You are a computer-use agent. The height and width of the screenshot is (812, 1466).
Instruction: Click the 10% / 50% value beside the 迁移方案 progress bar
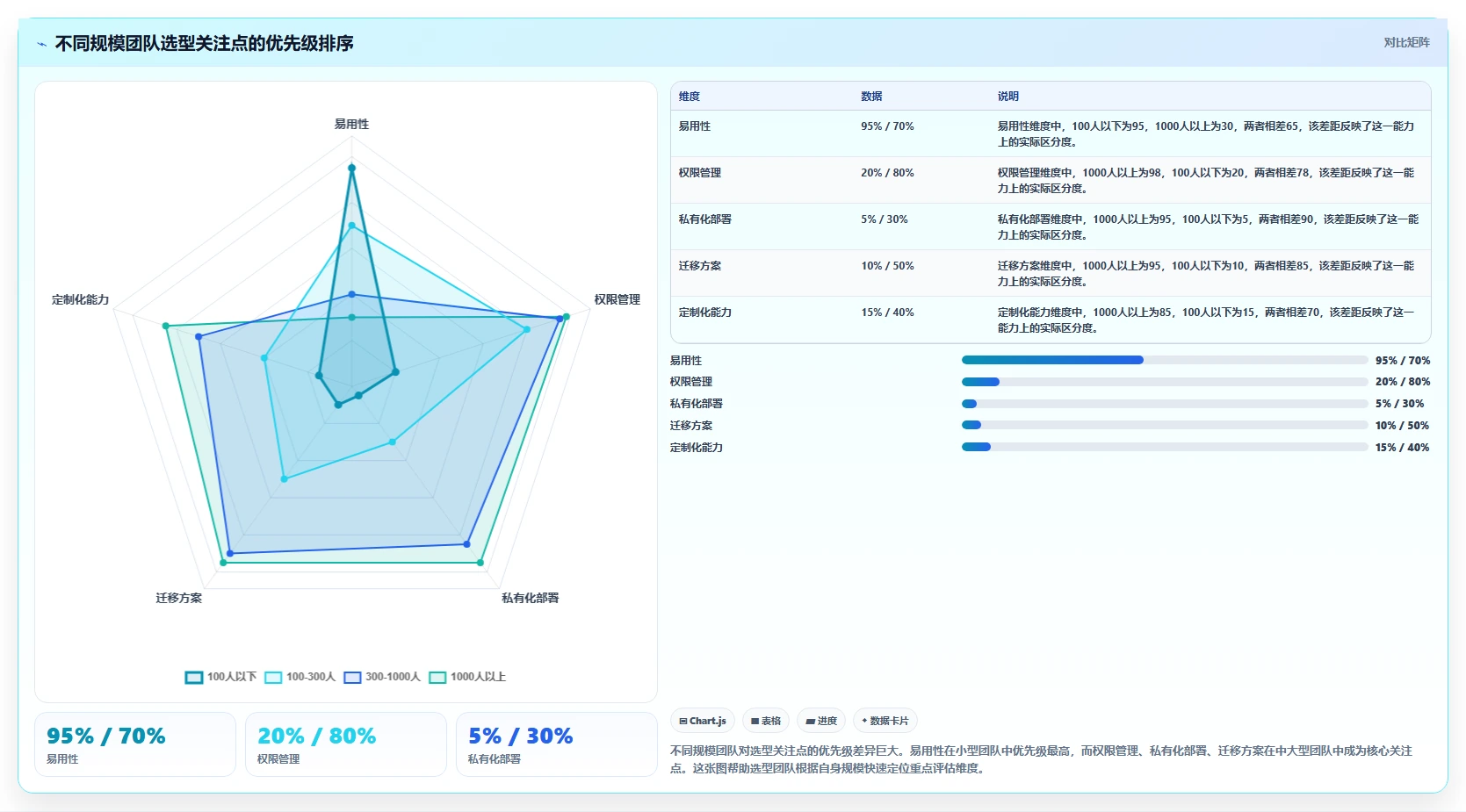(x=1402, y=426)
